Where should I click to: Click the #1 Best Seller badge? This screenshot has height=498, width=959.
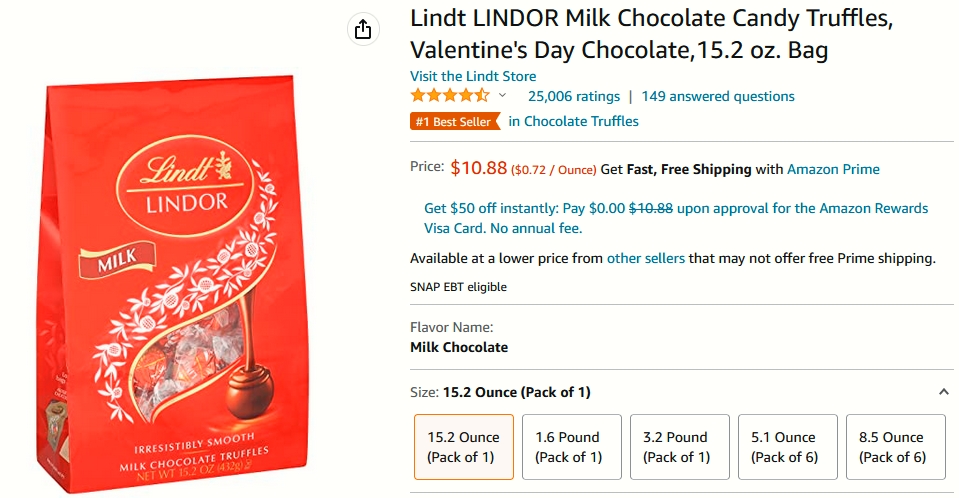point(454,121)
